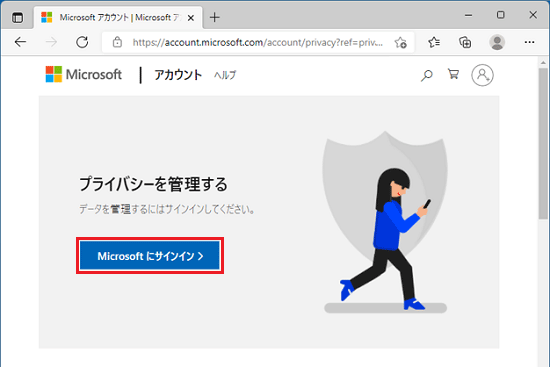Click the プライバシーを管理する heading

(153, 184)
